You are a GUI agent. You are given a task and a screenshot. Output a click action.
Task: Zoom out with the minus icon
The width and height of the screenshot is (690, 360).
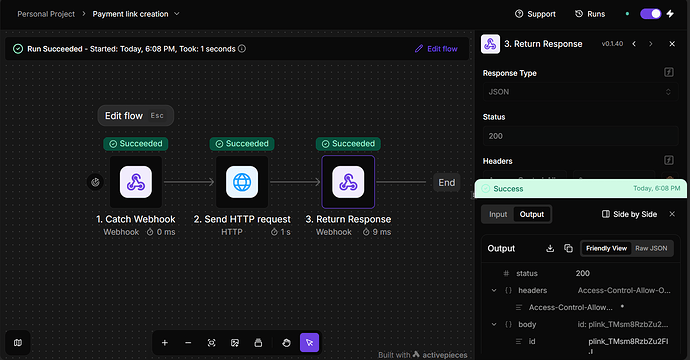[188, 342]
